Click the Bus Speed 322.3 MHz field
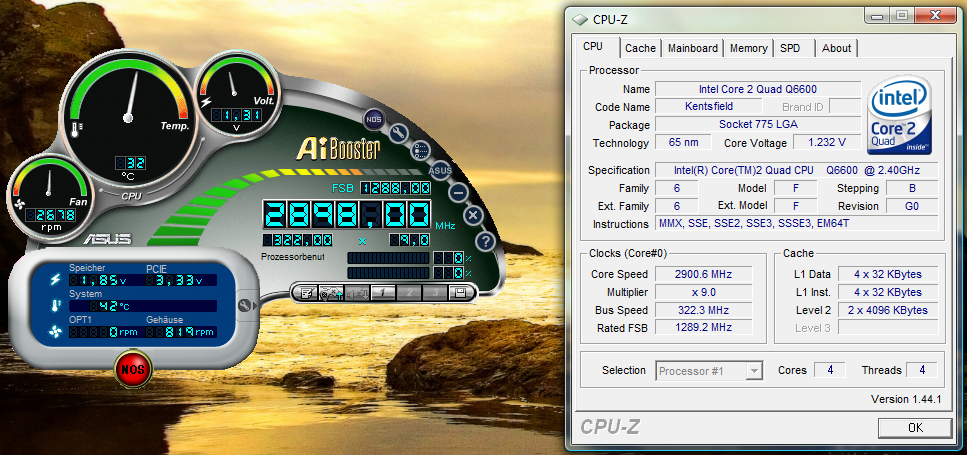 tap(704, 310)
